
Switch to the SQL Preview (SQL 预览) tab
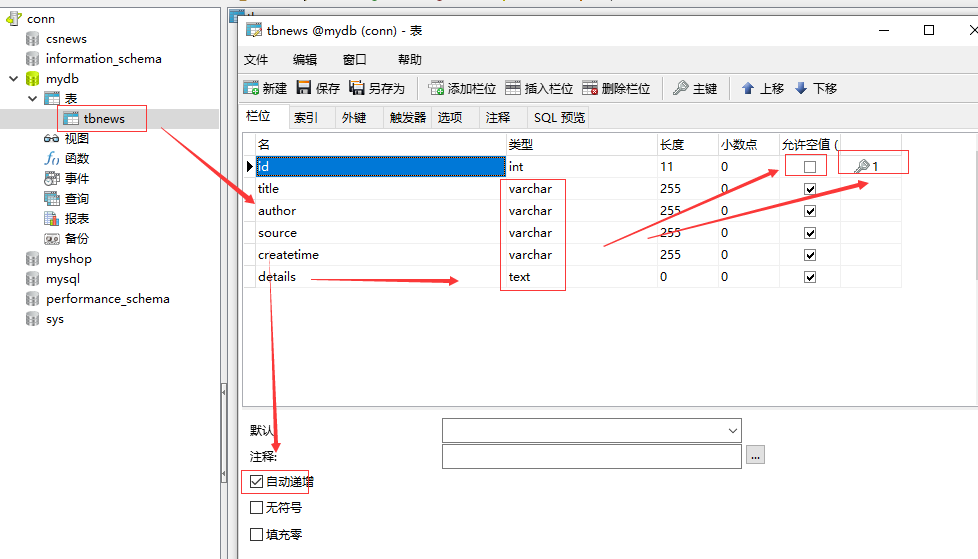pyautogui.click(x=559, y=117)
